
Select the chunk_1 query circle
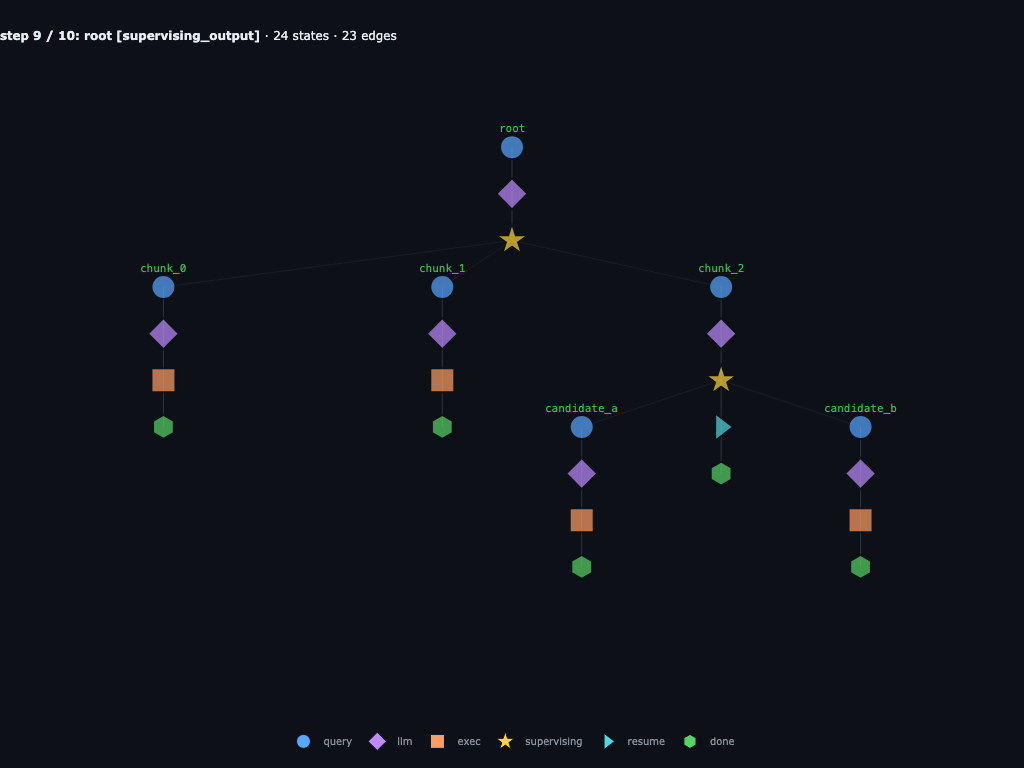442,287
